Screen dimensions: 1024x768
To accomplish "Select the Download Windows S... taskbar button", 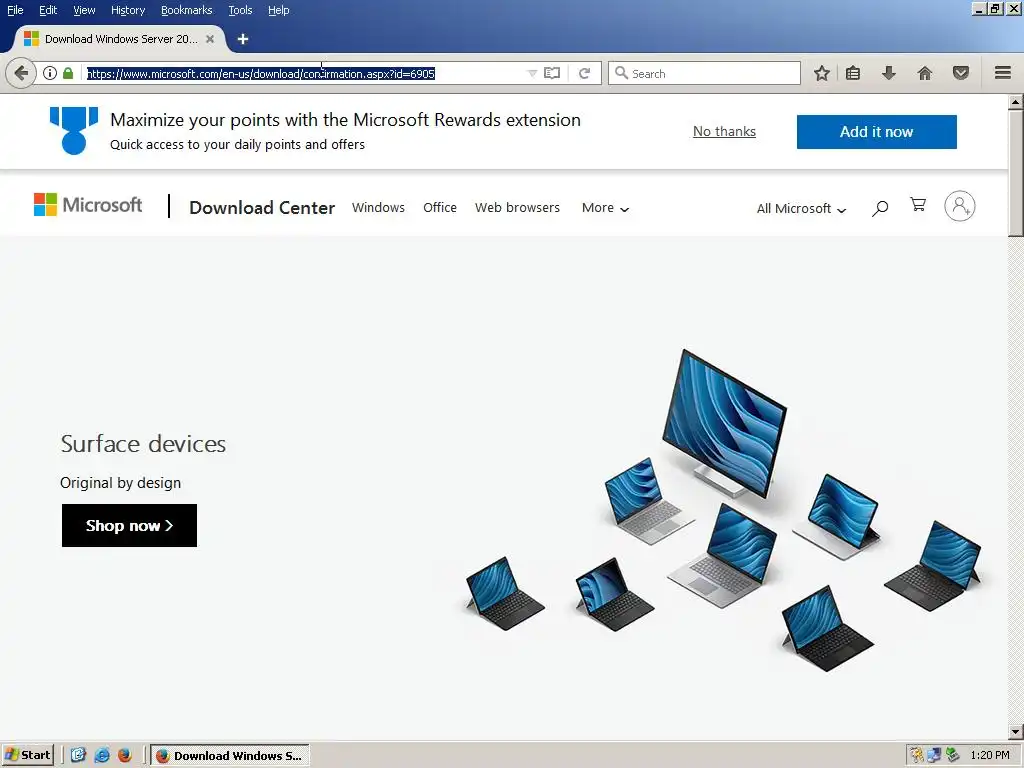I will 230,756.
